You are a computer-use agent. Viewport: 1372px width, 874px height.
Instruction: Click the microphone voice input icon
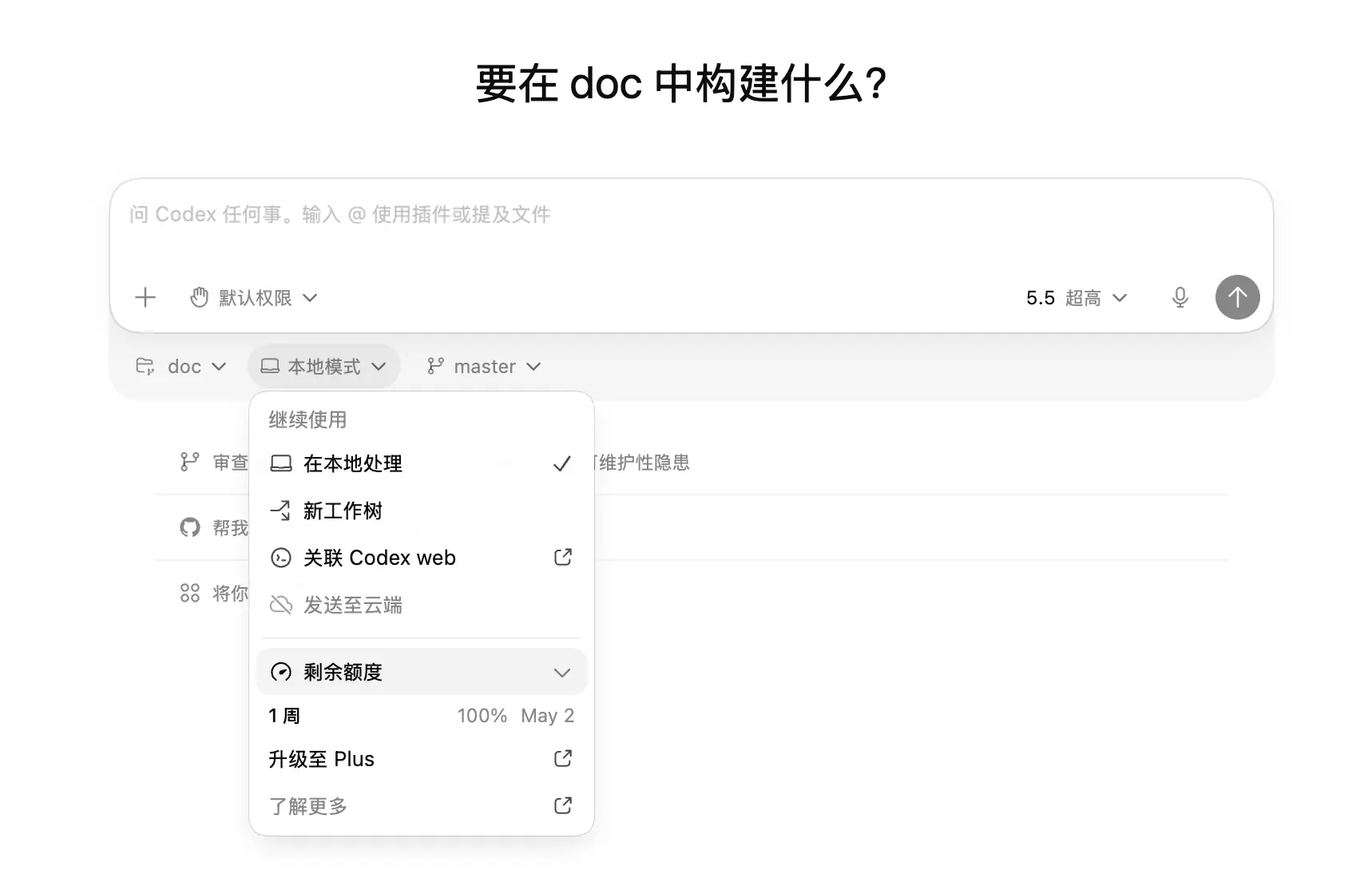1180,298
